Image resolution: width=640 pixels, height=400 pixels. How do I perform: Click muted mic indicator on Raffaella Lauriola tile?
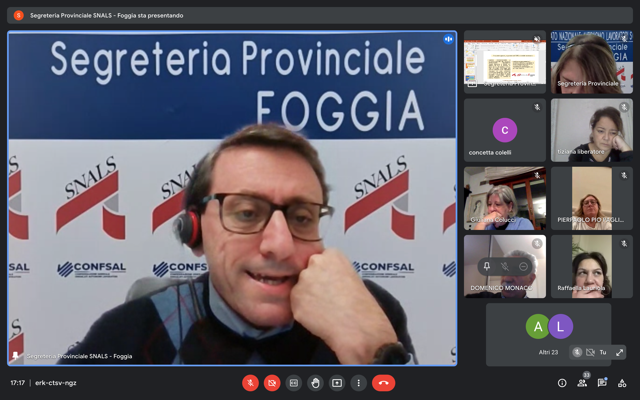click(x=624, y=244)
